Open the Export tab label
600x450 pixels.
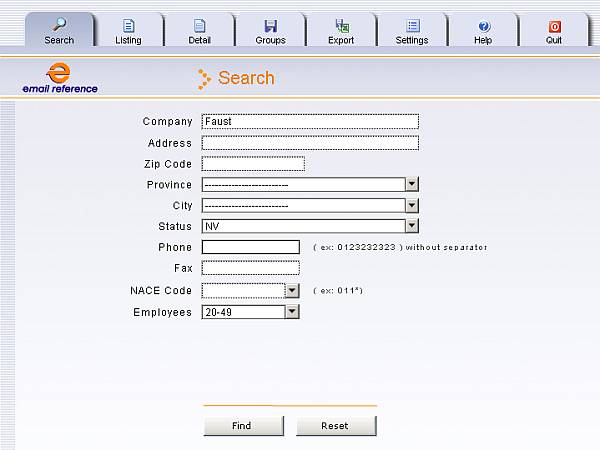click(x=341, y=40)
